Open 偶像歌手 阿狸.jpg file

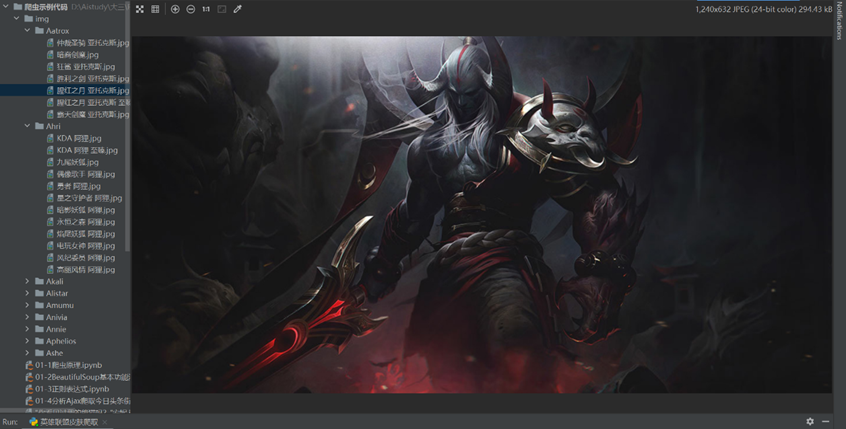80,174
